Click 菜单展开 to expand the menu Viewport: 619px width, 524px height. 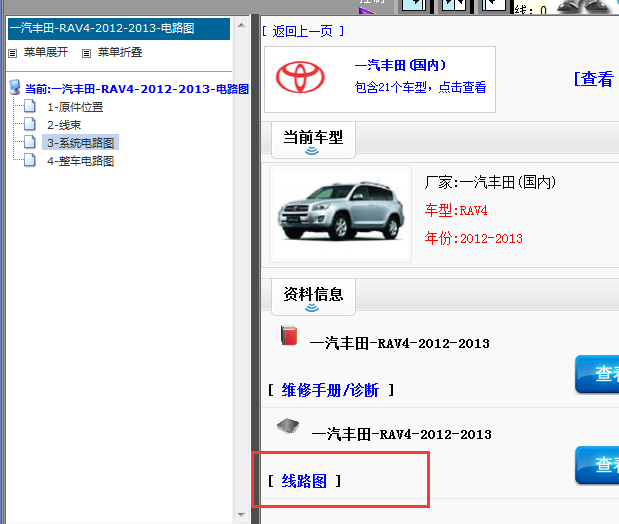(x=46, y=52)
